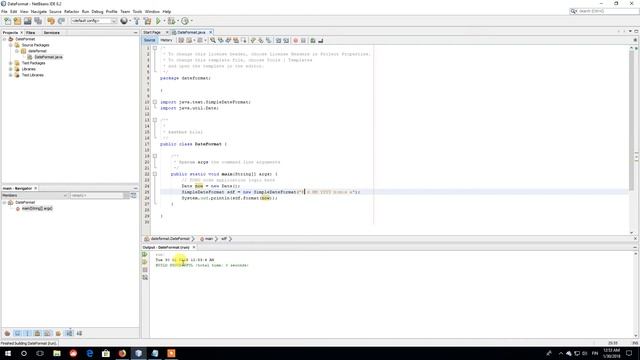Click the Re-run with different parameters icon in Output
The image size is (640, 360).
point(145,262)
